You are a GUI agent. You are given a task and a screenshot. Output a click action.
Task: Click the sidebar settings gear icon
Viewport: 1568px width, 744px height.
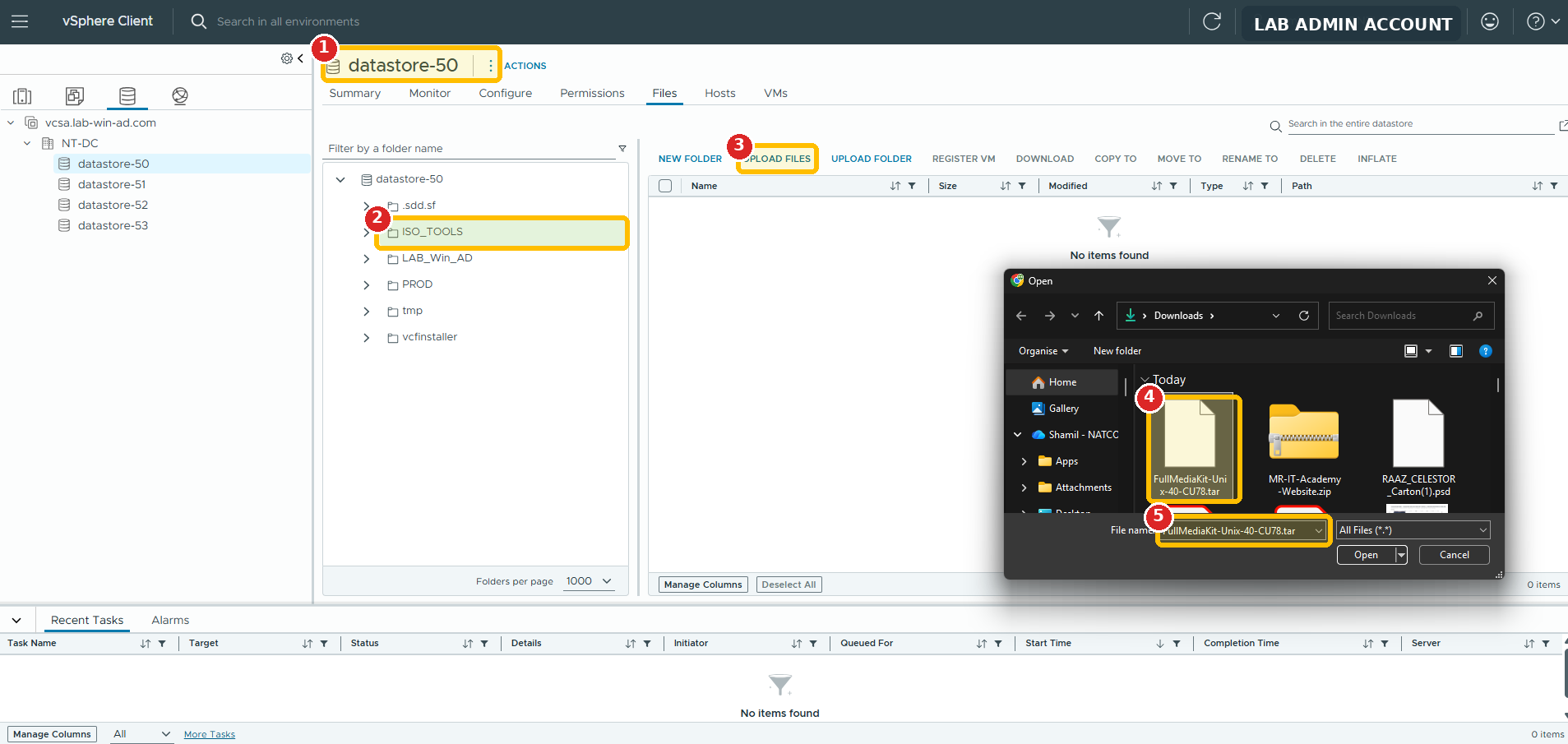[286, 58]
